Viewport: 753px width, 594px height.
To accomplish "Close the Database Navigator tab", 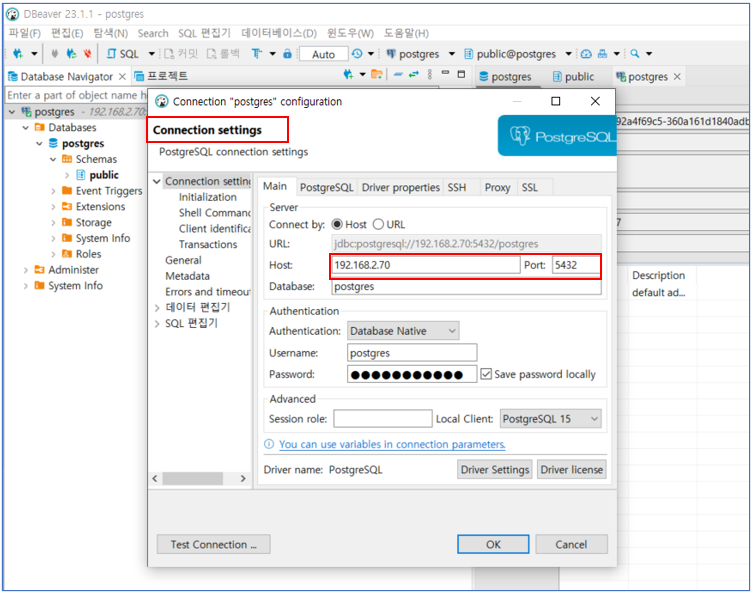I will pyautogui.click(x=122, y=76).
